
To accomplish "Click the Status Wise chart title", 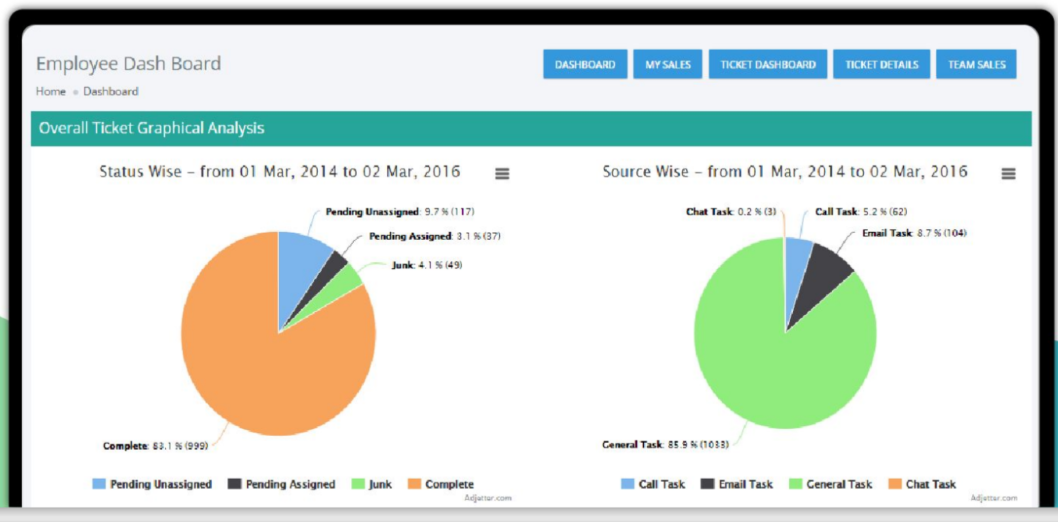I will [x=280, y=172].
